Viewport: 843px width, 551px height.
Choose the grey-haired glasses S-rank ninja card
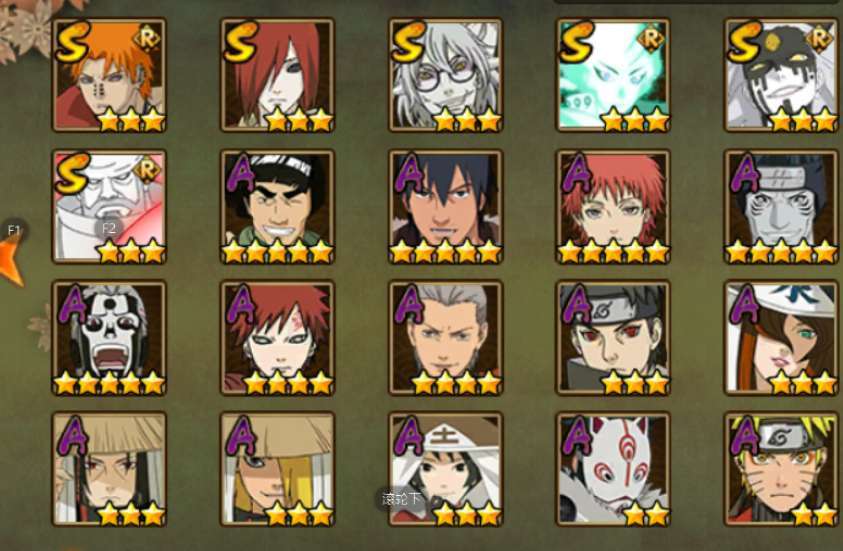446,75
